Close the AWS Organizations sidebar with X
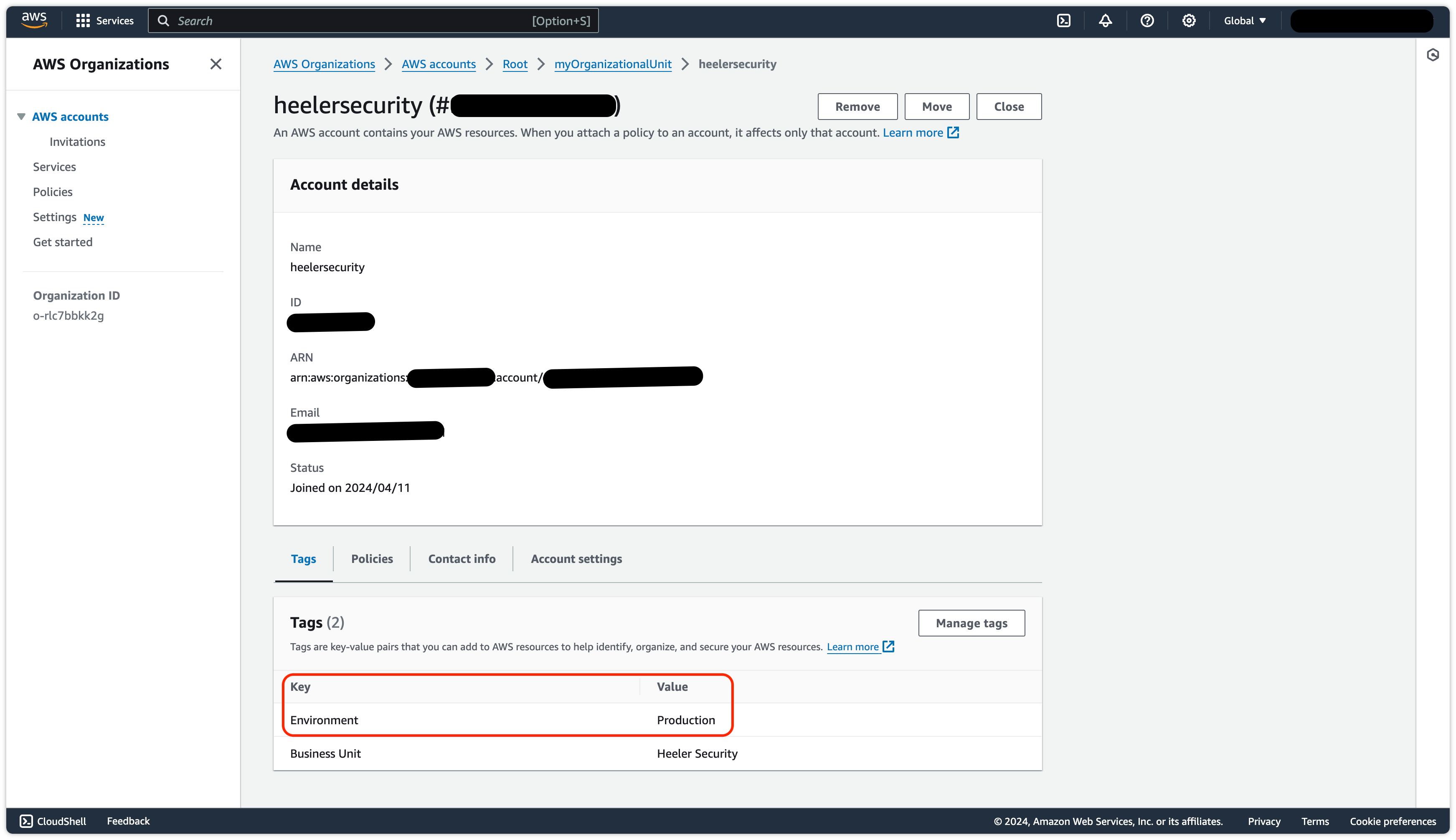This screenshot has width=1456, height=840. click(216, 64)
